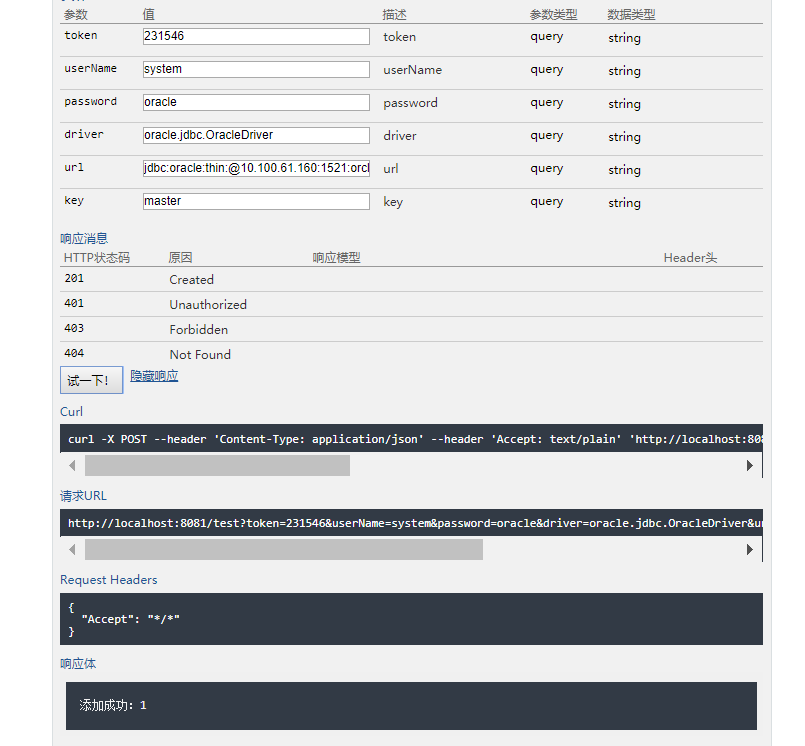Click the url field with the jdbc connection string
Image resolution: width=805 pixels, height=746 pixels.
[255, 168]
